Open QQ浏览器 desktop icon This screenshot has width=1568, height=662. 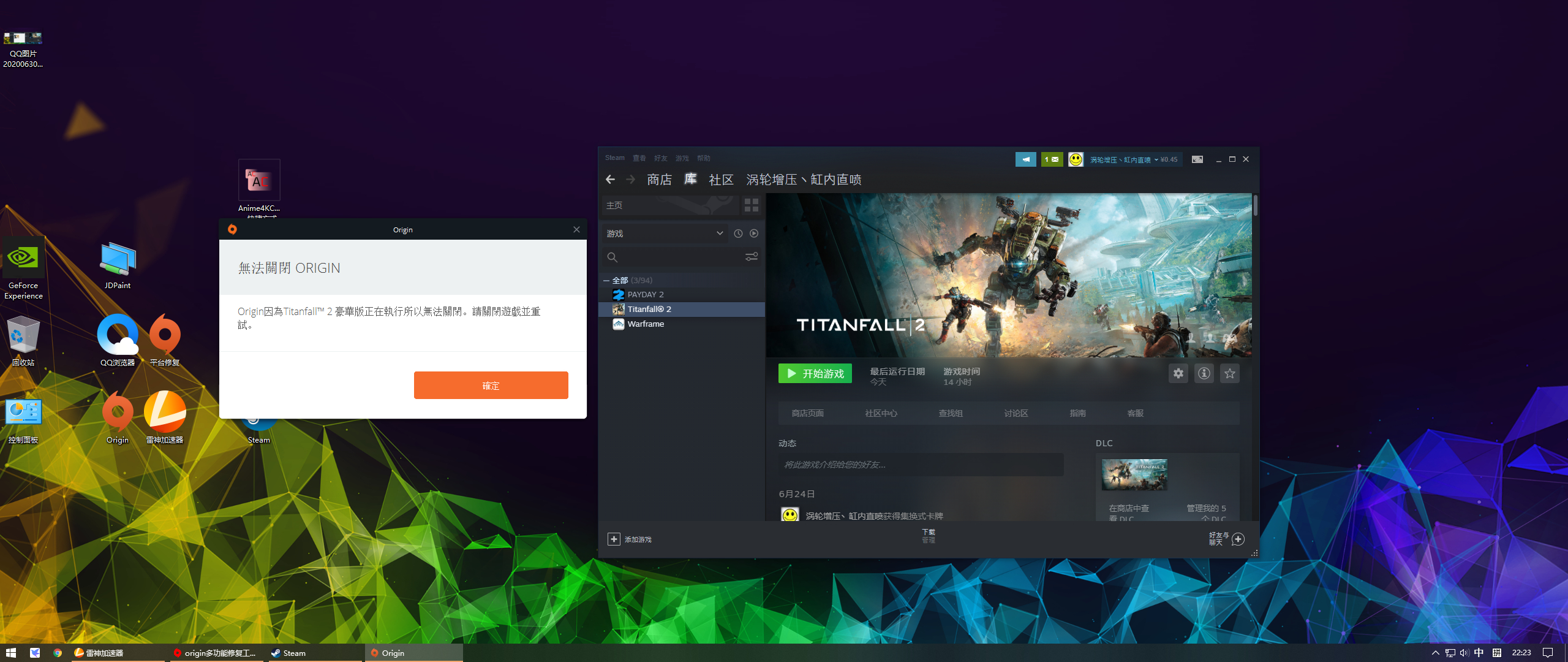pyautogui.click(x=118, y=340)
